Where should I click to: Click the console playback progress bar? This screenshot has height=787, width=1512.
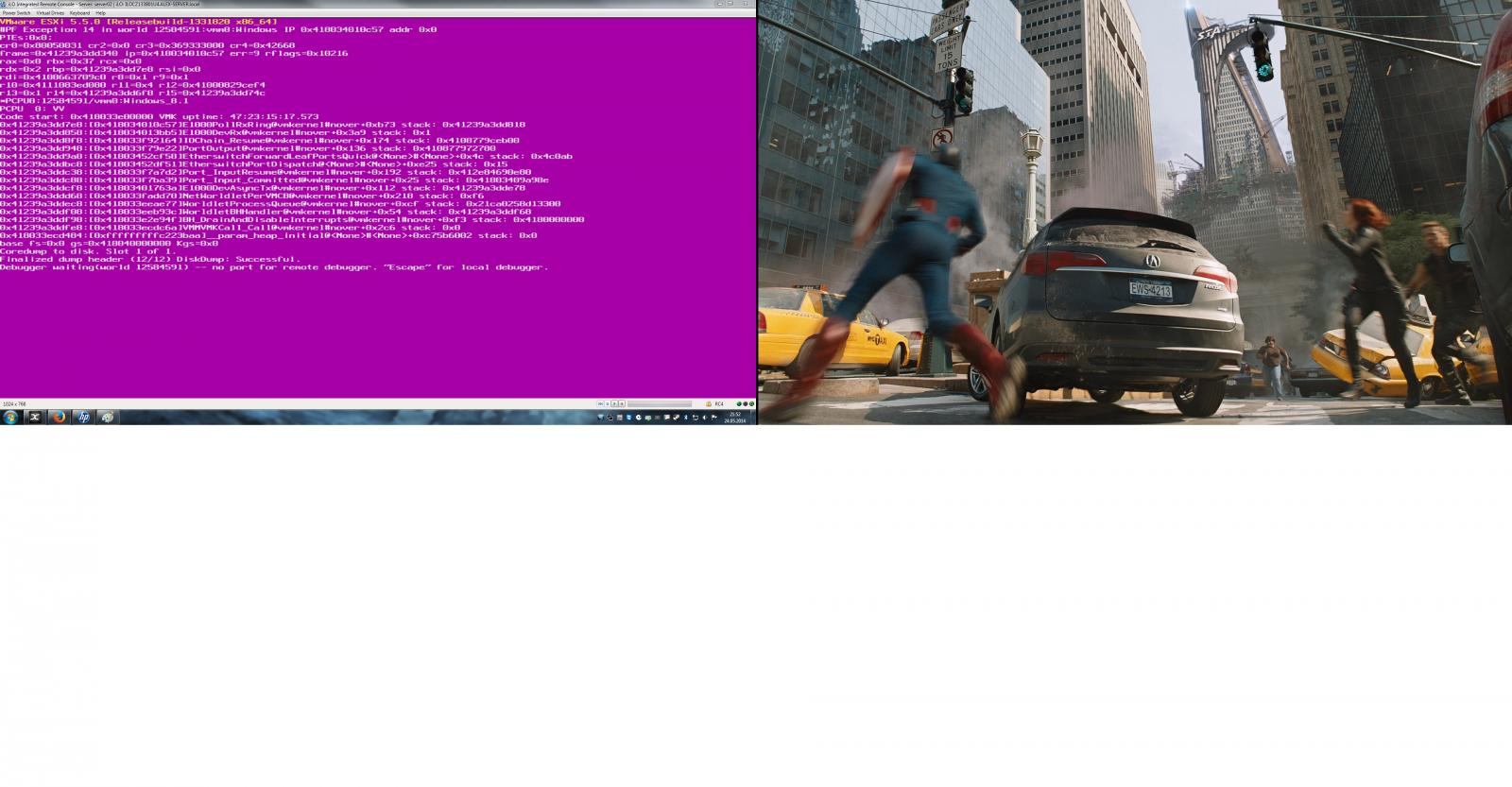point(660,403)
